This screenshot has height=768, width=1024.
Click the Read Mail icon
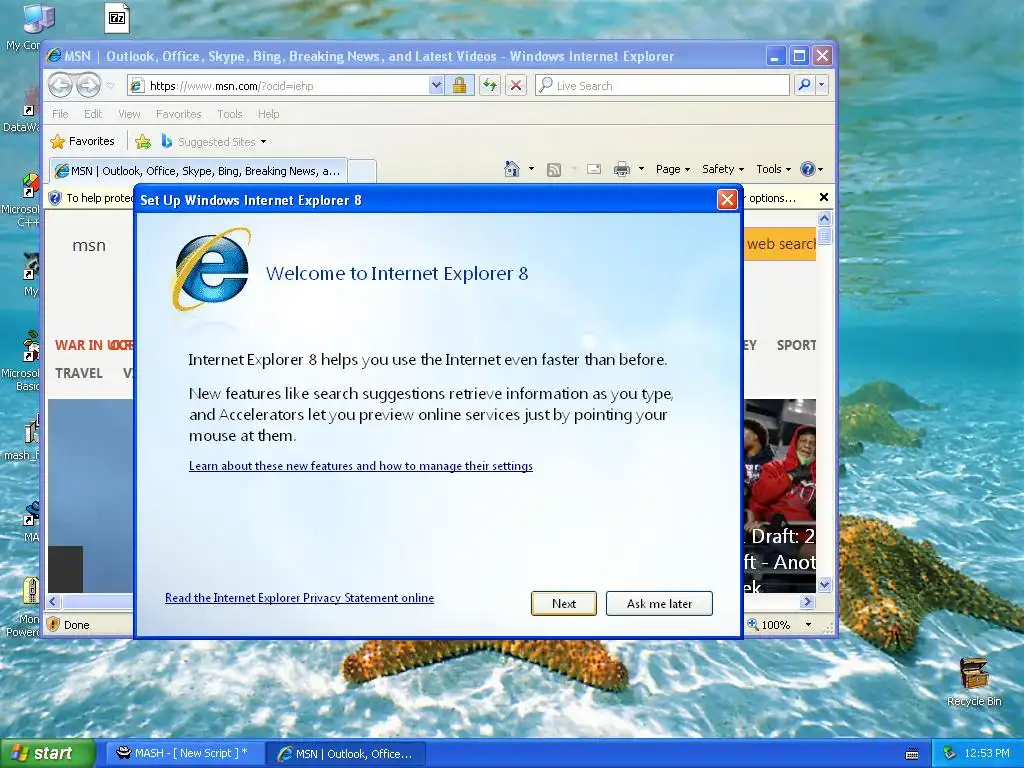coord(594,169)
